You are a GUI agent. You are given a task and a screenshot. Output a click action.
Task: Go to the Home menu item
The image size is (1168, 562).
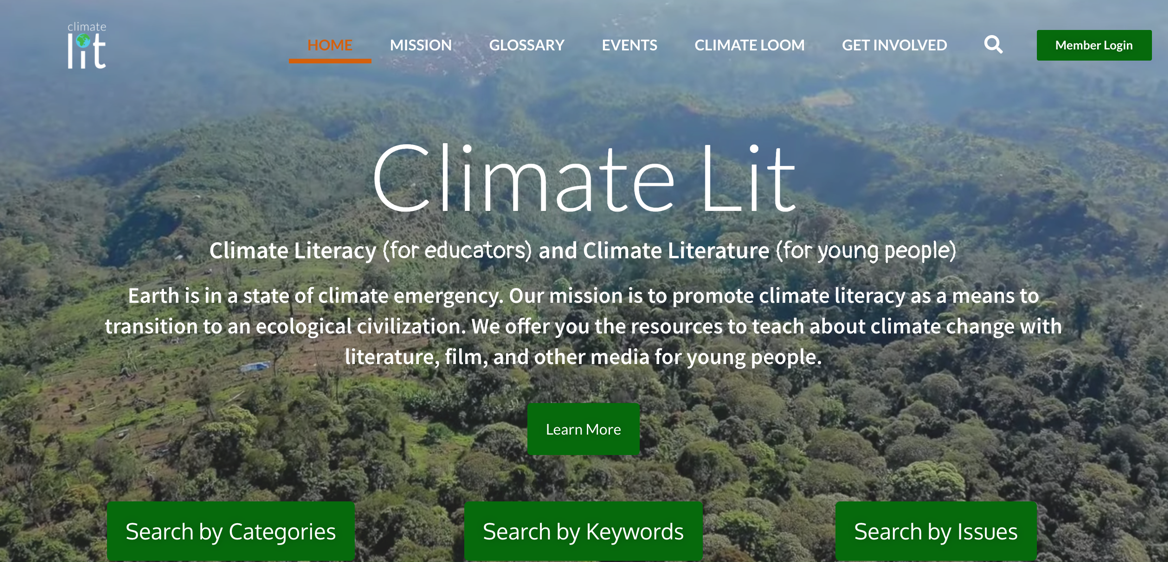330,45
